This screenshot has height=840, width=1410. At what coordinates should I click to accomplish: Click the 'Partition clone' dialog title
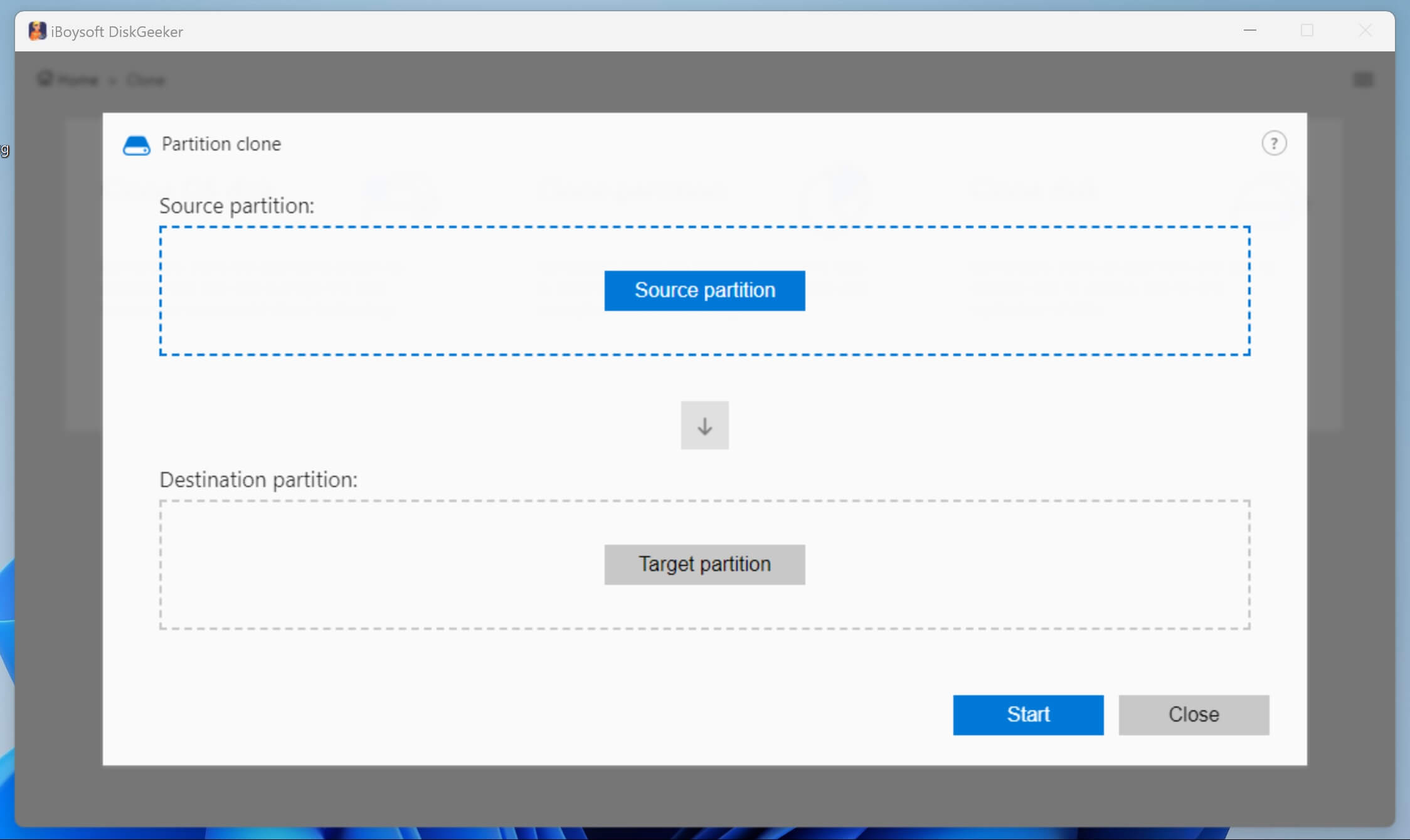pyautogui.click(x=221, y=144)
